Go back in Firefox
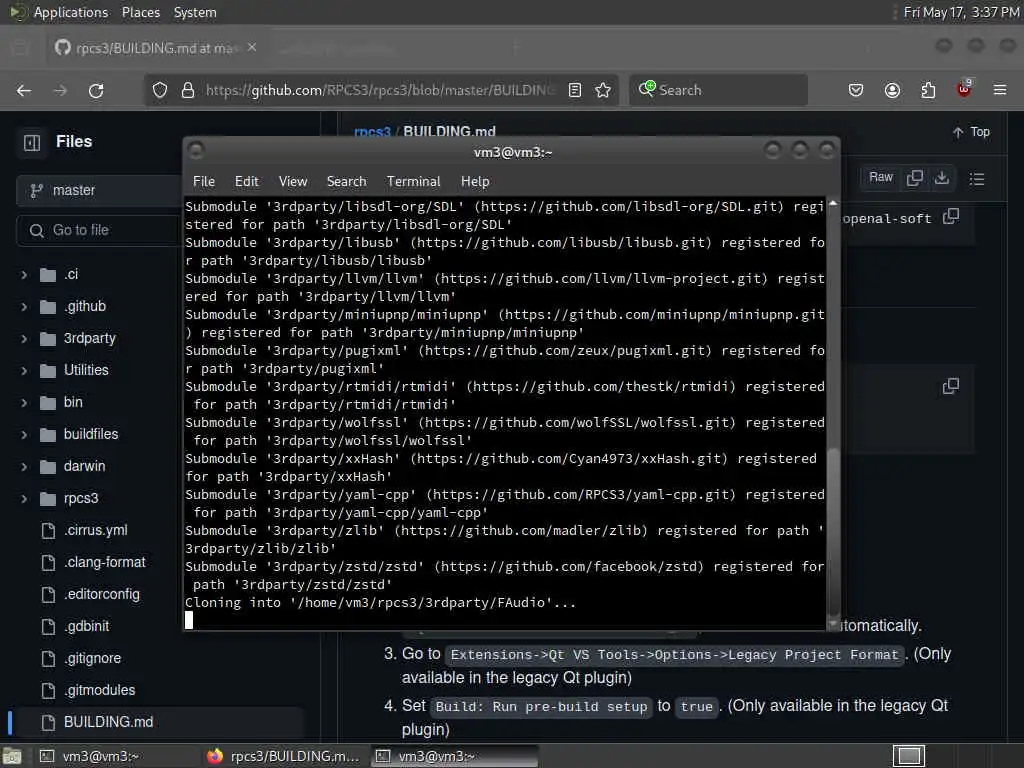This screenshot has height=768, width=1024. pyautogui.click(x=24, y=90)
